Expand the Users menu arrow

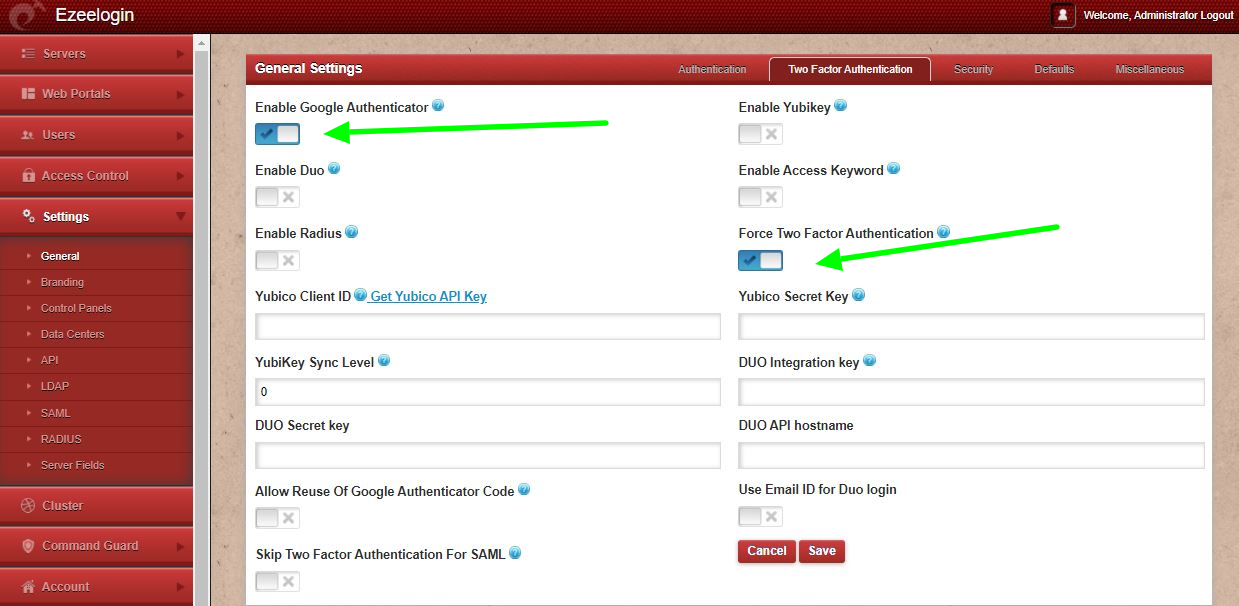click(x=180, y=135)
